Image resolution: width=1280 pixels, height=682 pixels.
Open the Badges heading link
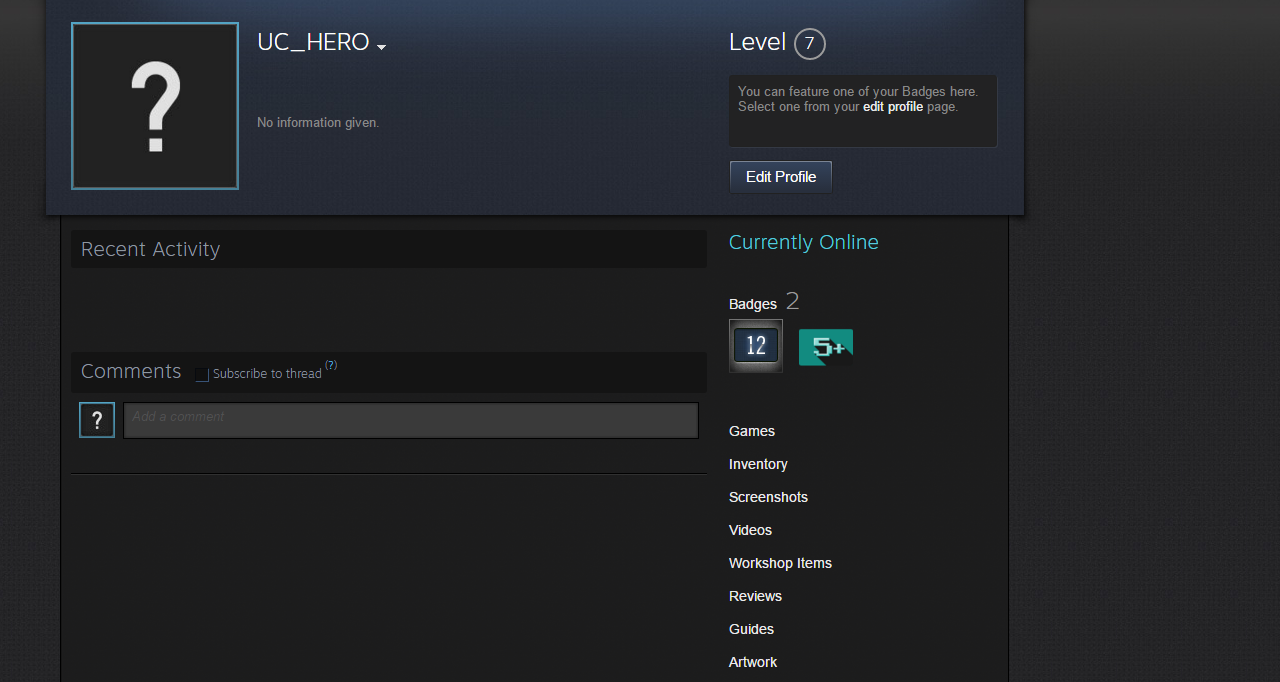coord(753,304)
